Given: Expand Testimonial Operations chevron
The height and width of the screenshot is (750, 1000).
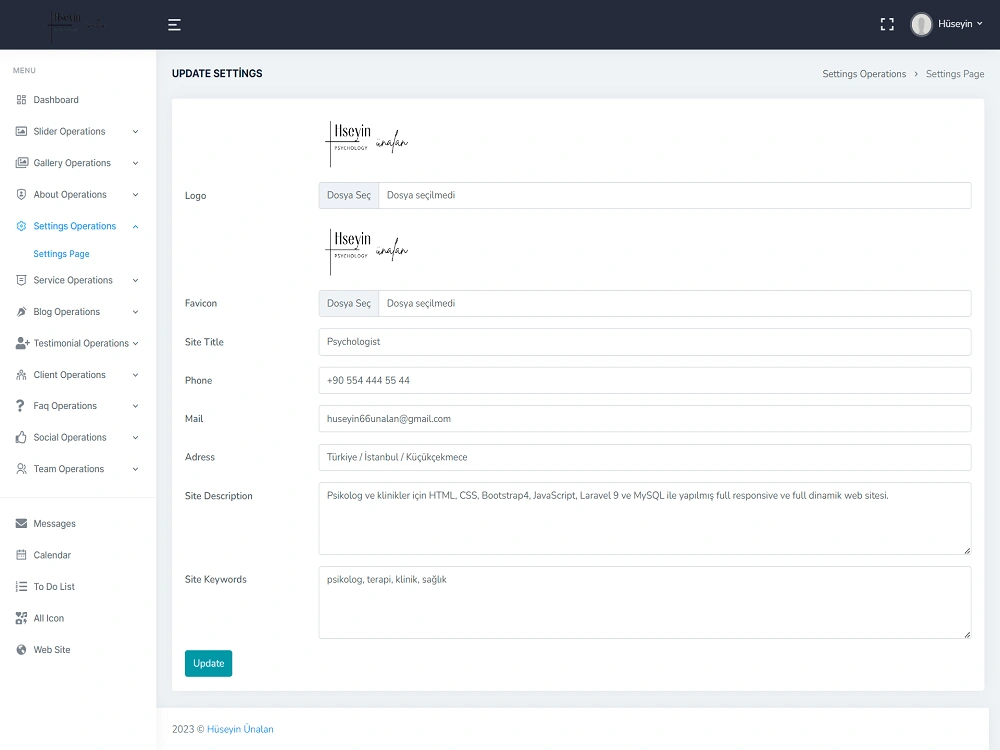Looking at the screenshot, I should [x=135, y=343].
